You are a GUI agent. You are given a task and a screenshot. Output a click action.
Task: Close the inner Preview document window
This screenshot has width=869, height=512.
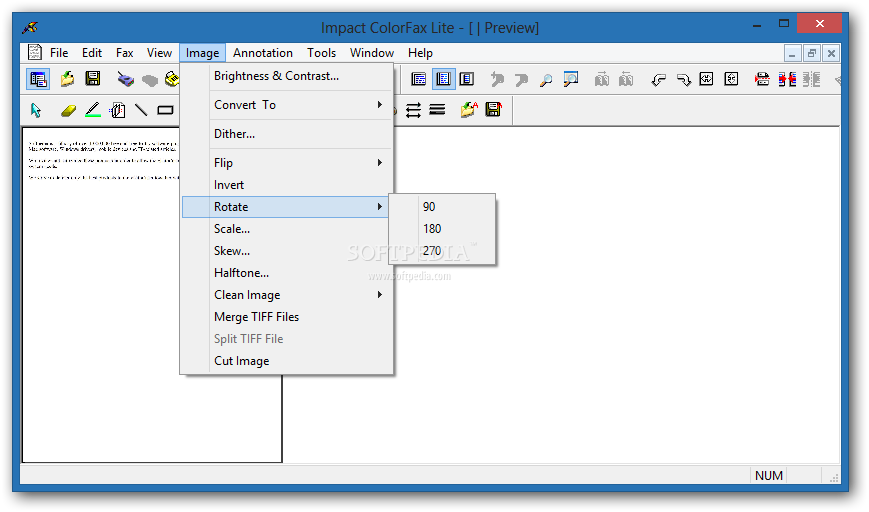tap(831, 53)
